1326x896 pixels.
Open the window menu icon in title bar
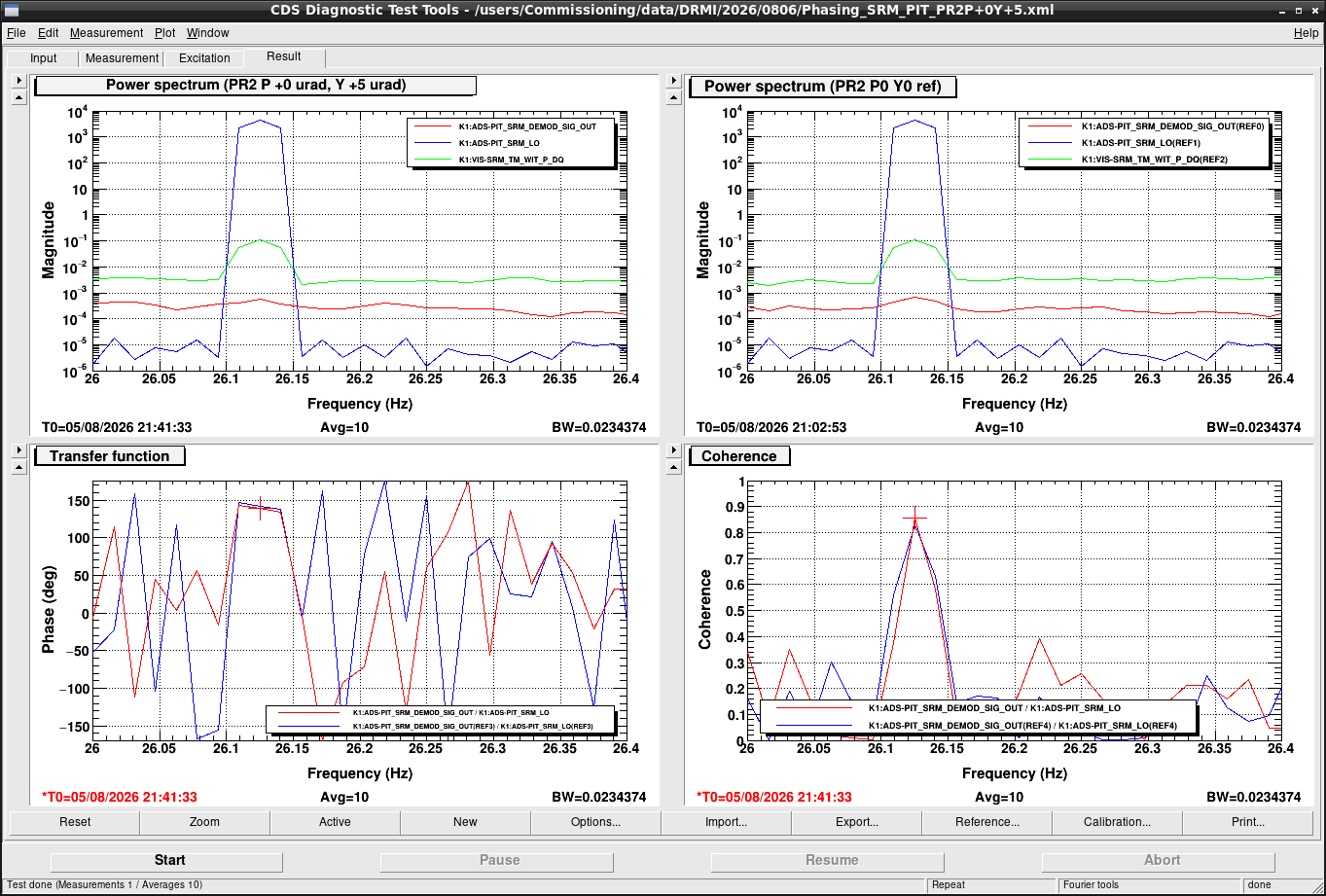pos(12,11)
